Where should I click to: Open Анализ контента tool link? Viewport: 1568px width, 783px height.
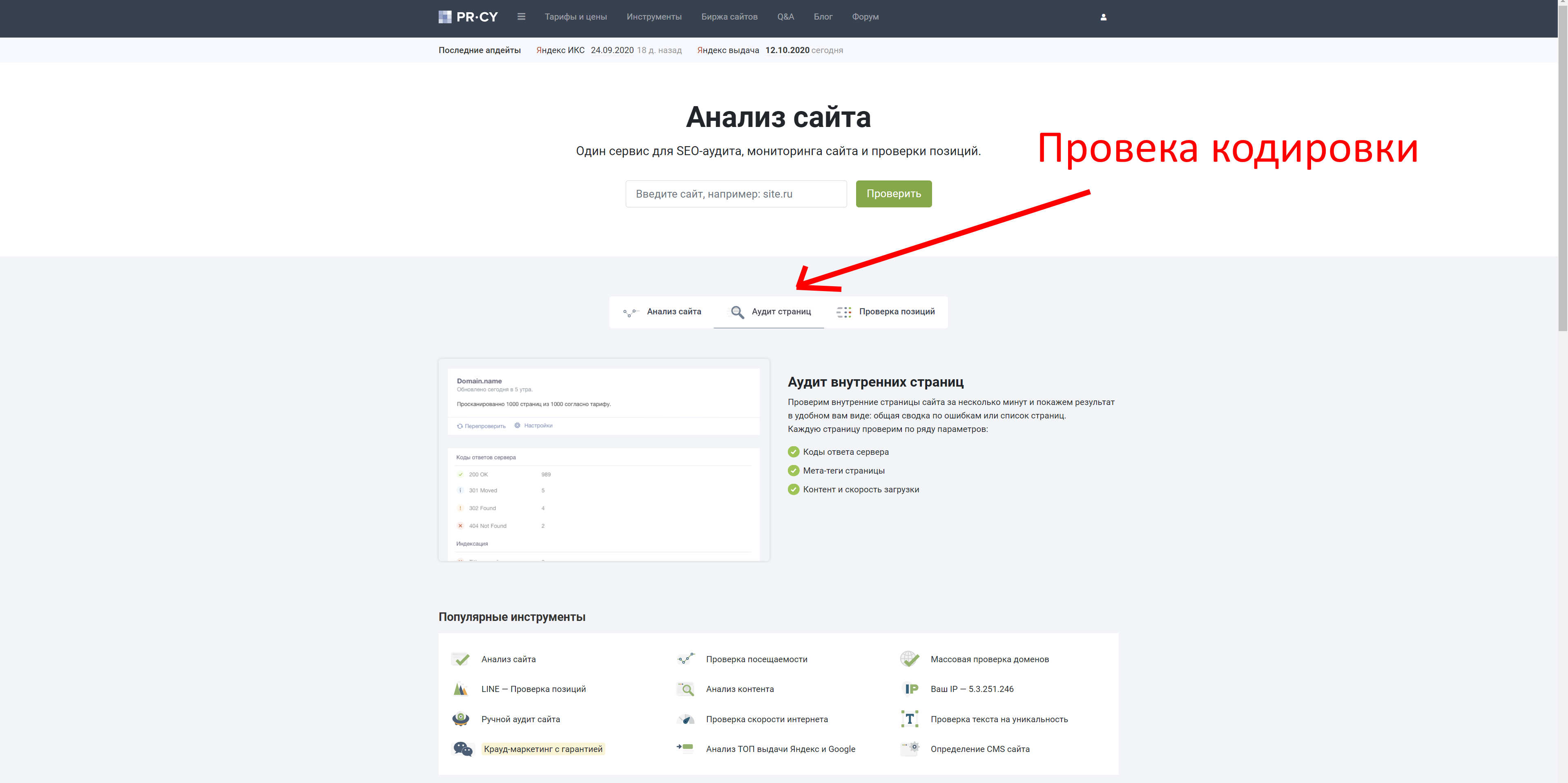(x=740, y=689)
